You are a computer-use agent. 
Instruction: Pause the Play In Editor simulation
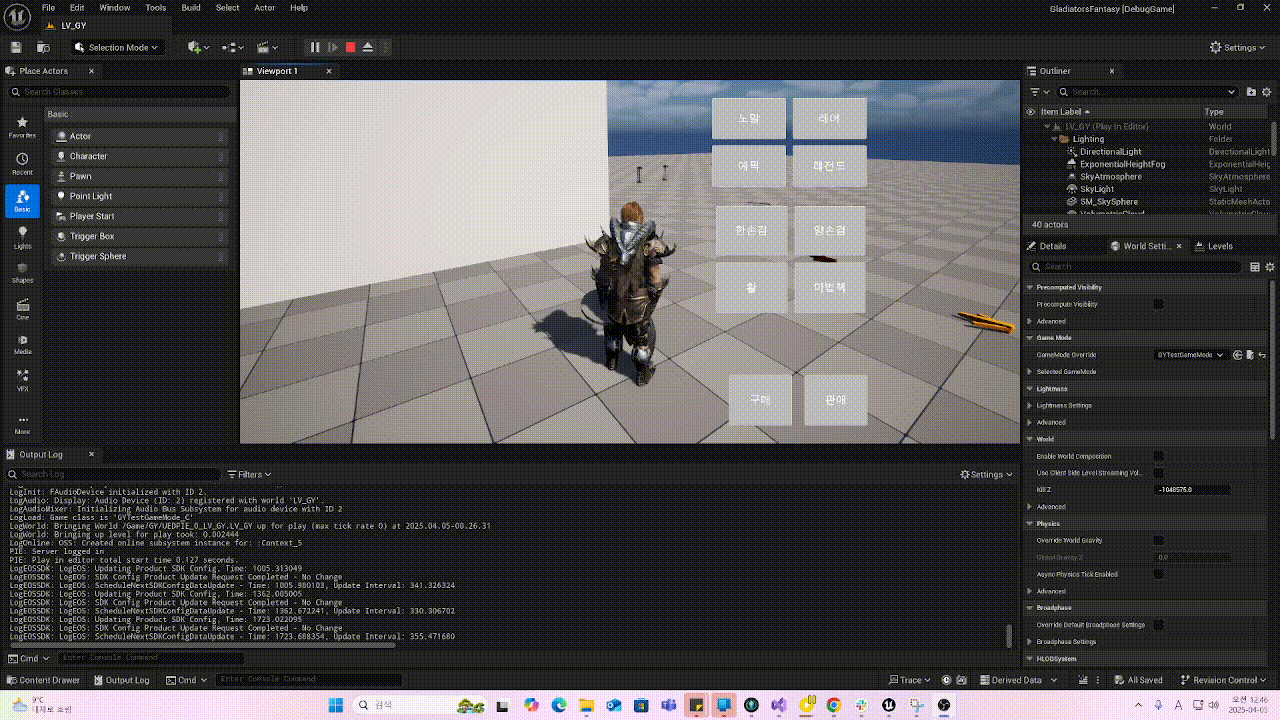[315, 47]
